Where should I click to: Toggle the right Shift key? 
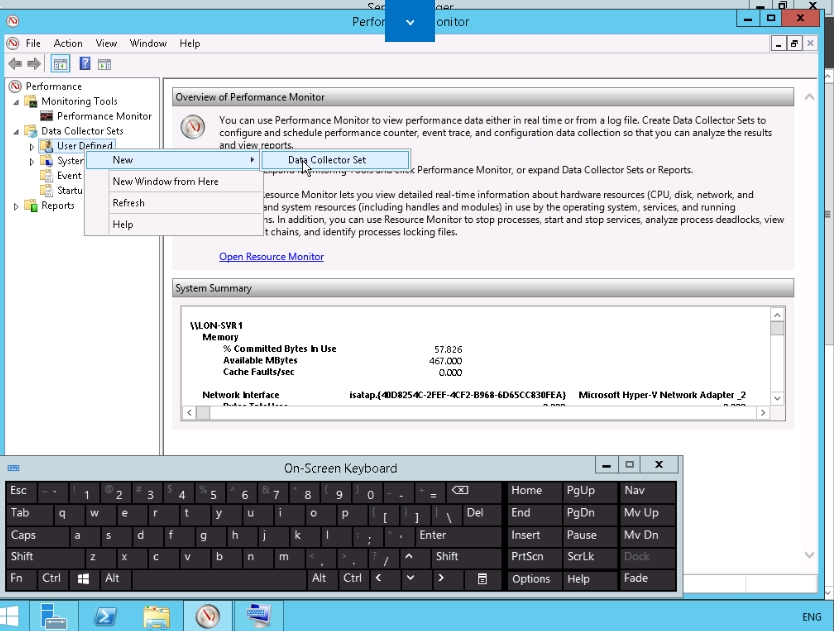coord(465,557)
